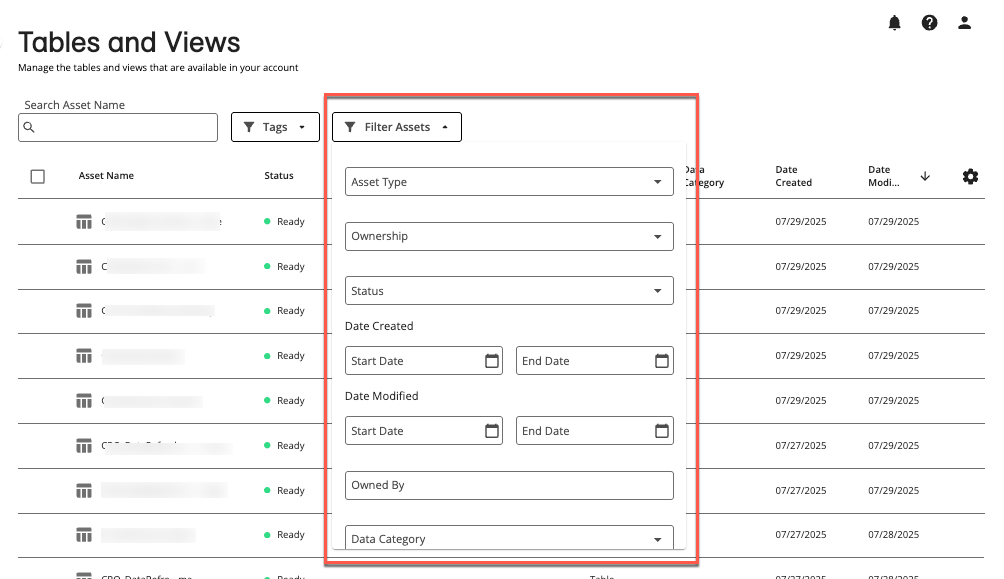Click the magnifier icon in search box
Viewport: 1004px width, 579px height.
point(29,127)
